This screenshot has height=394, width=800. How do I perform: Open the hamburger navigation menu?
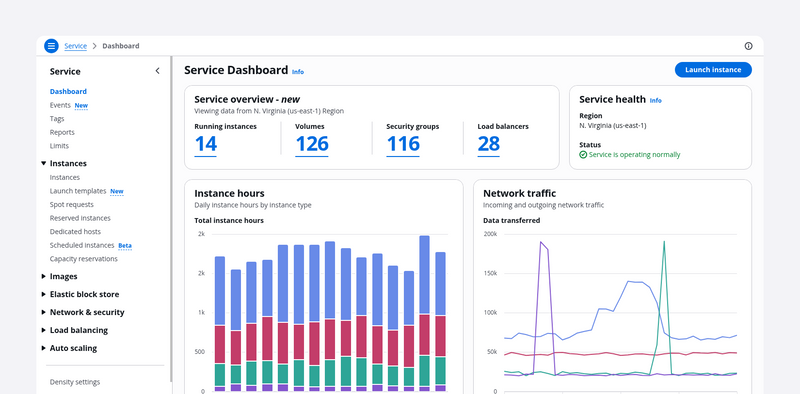pos(51,46)
